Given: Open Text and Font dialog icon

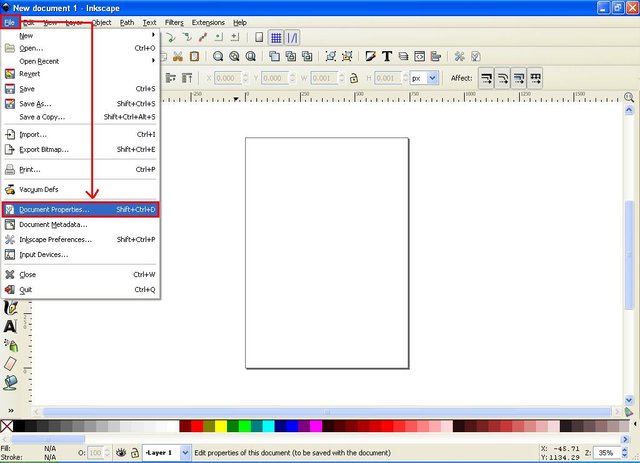Looking at the screenshot, I should 387,56.
